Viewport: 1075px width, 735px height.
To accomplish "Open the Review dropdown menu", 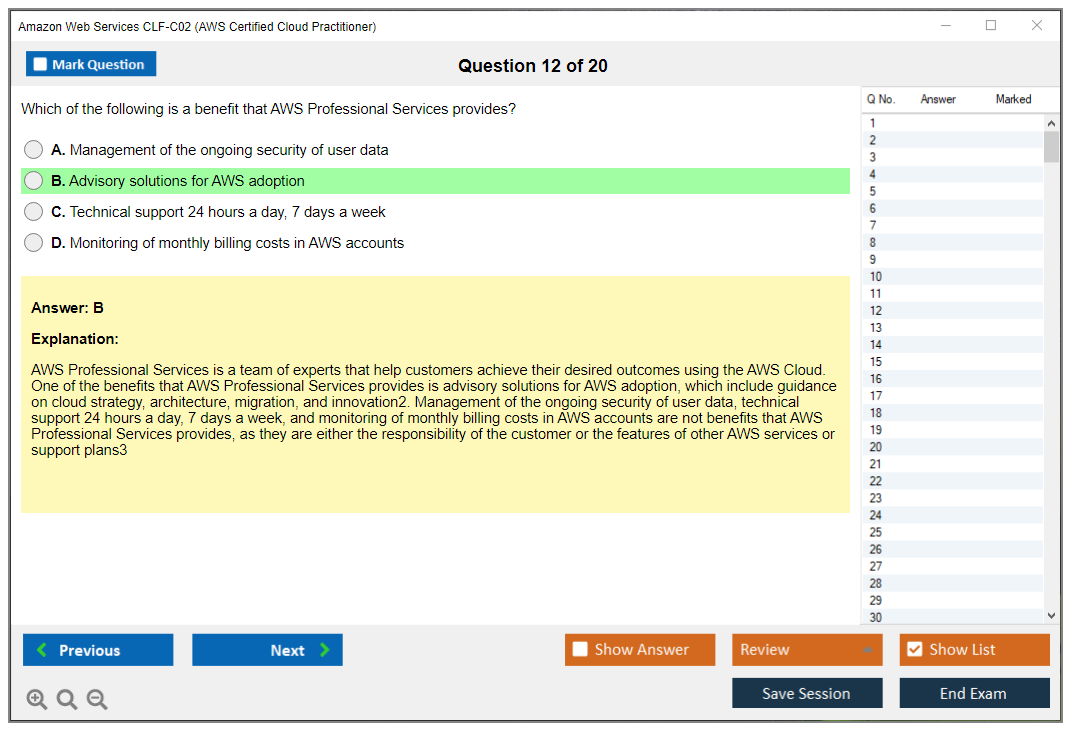I will coord(806,650).
